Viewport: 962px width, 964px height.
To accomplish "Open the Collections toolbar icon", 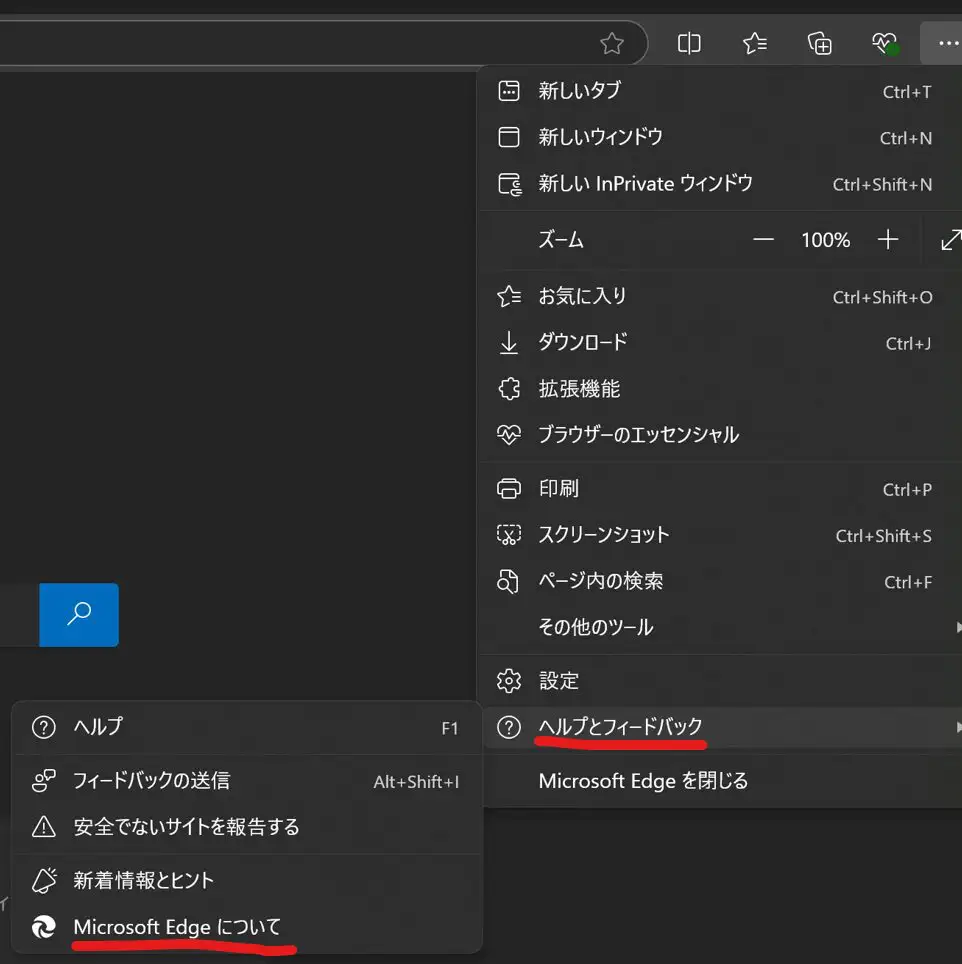I will pyautogui.click(x=819, y=44).
